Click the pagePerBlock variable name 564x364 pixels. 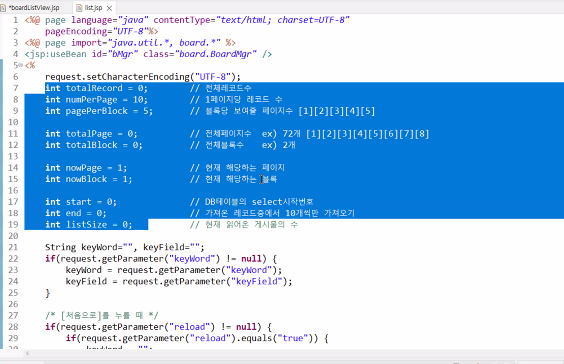(96, 111)
